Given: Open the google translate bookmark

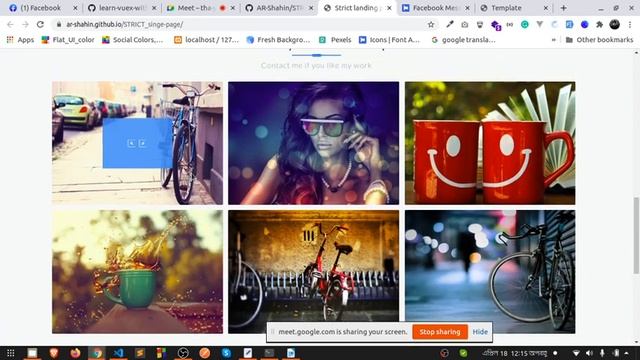Looking at the screenshot, I should tap(463, 40).
